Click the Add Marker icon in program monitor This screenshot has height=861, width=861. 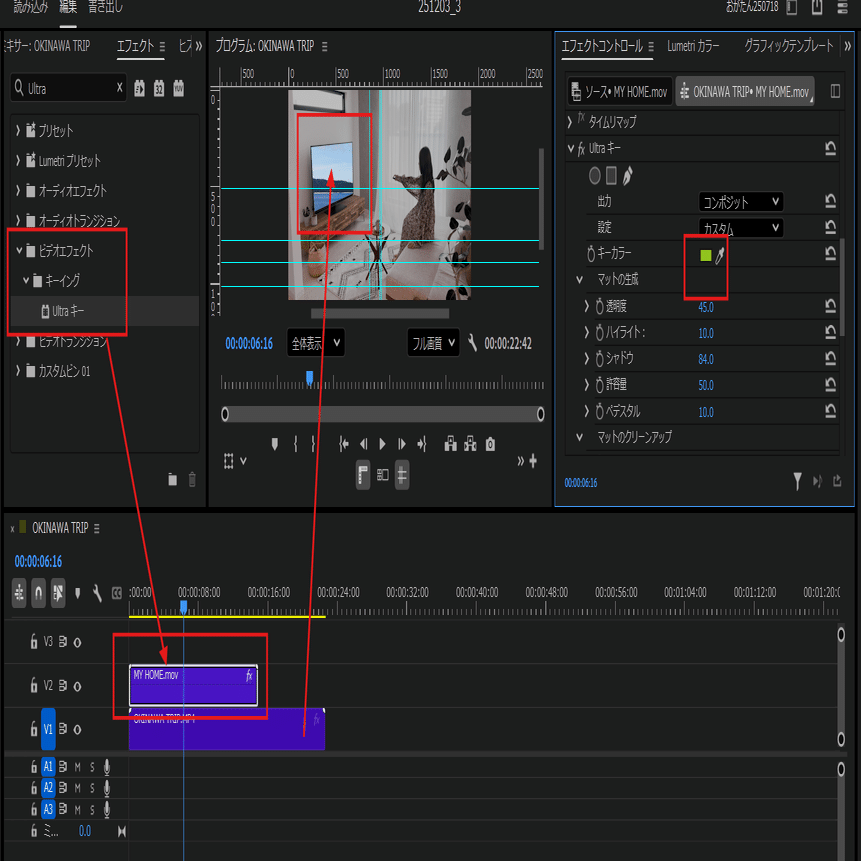pos(275,444)
